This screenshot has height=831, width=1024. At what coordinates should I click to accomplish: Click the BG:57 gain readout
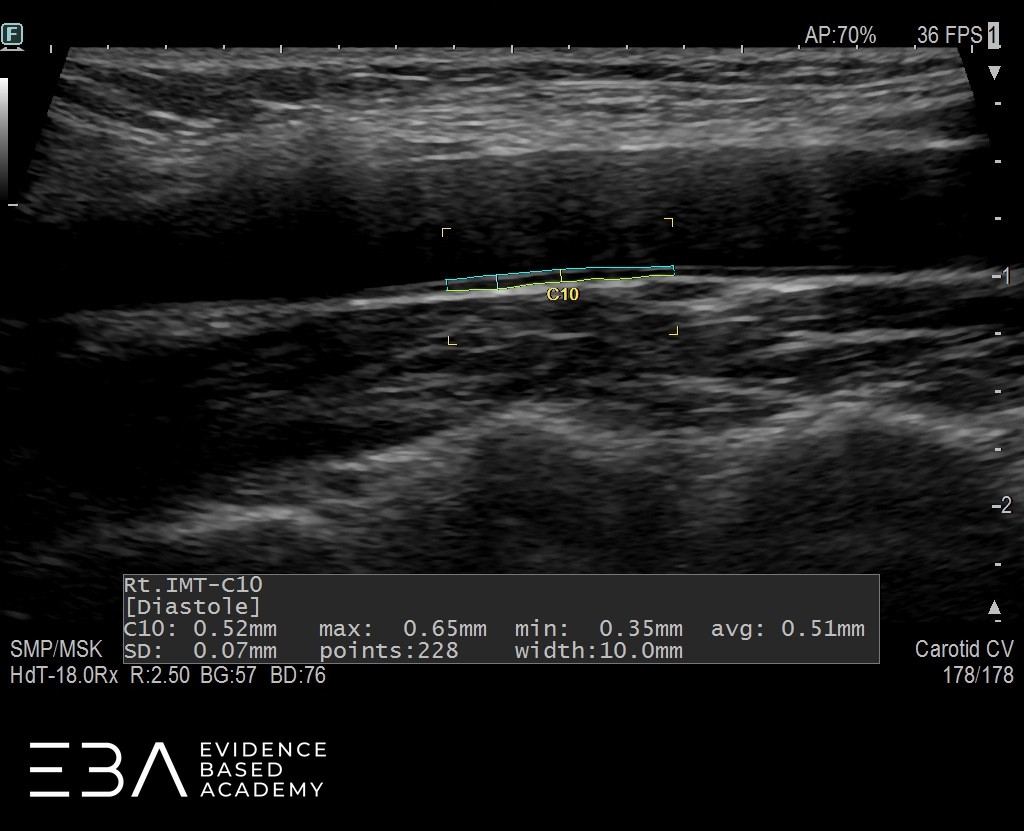coord(229,675)
